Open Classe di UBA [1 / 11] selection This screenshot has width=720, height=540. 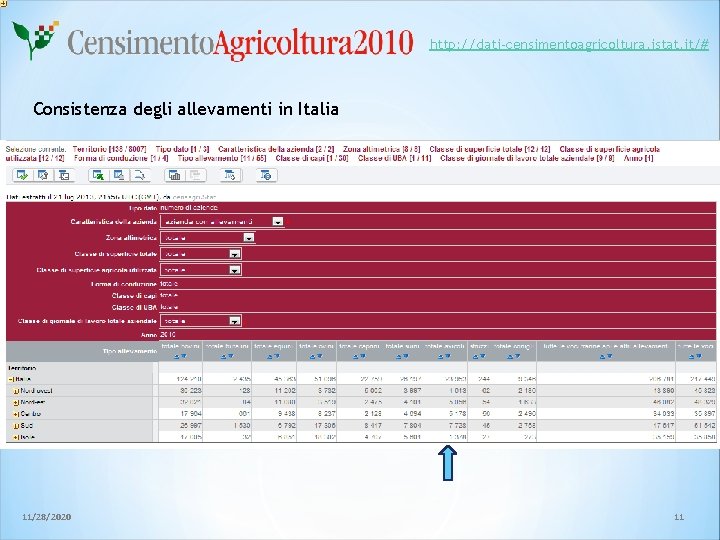394,158
